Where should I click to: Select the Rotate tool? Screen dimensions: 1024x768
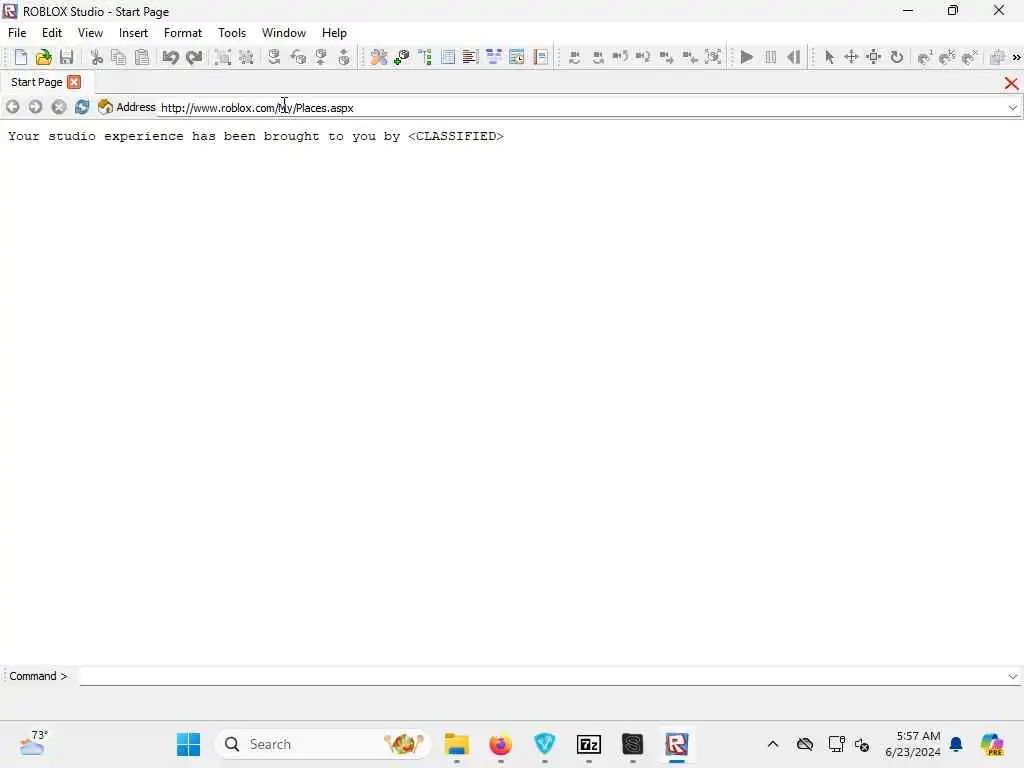pos(897,57)
